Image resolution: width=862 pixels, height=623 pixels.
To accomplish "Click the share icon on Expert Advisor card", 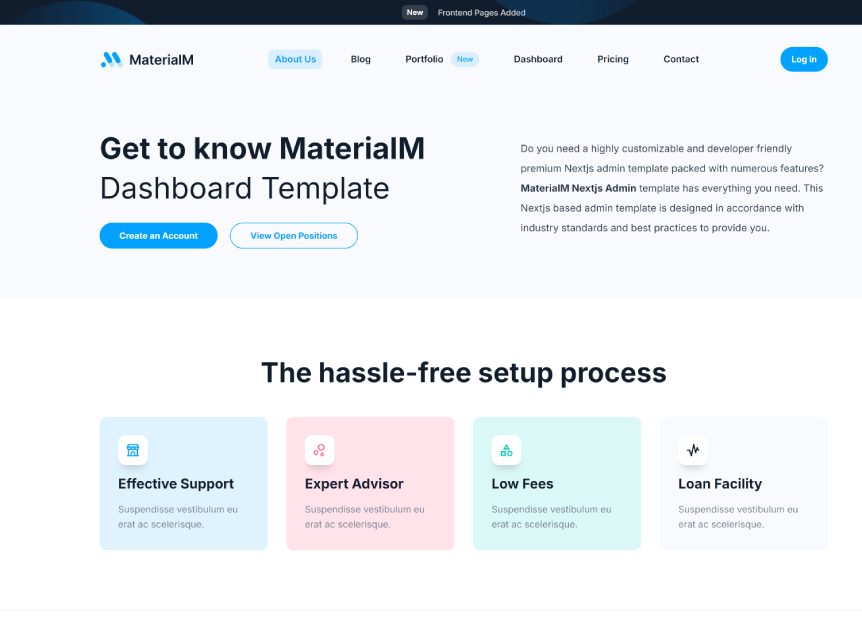I will pyautogui.click(x=319, y=450).
